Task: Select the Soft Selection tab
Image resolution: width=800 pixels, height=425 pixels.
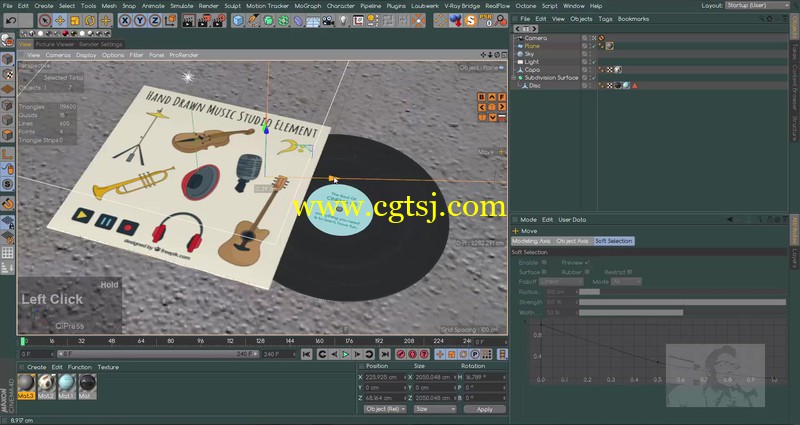Action: (x=614, y=241)
